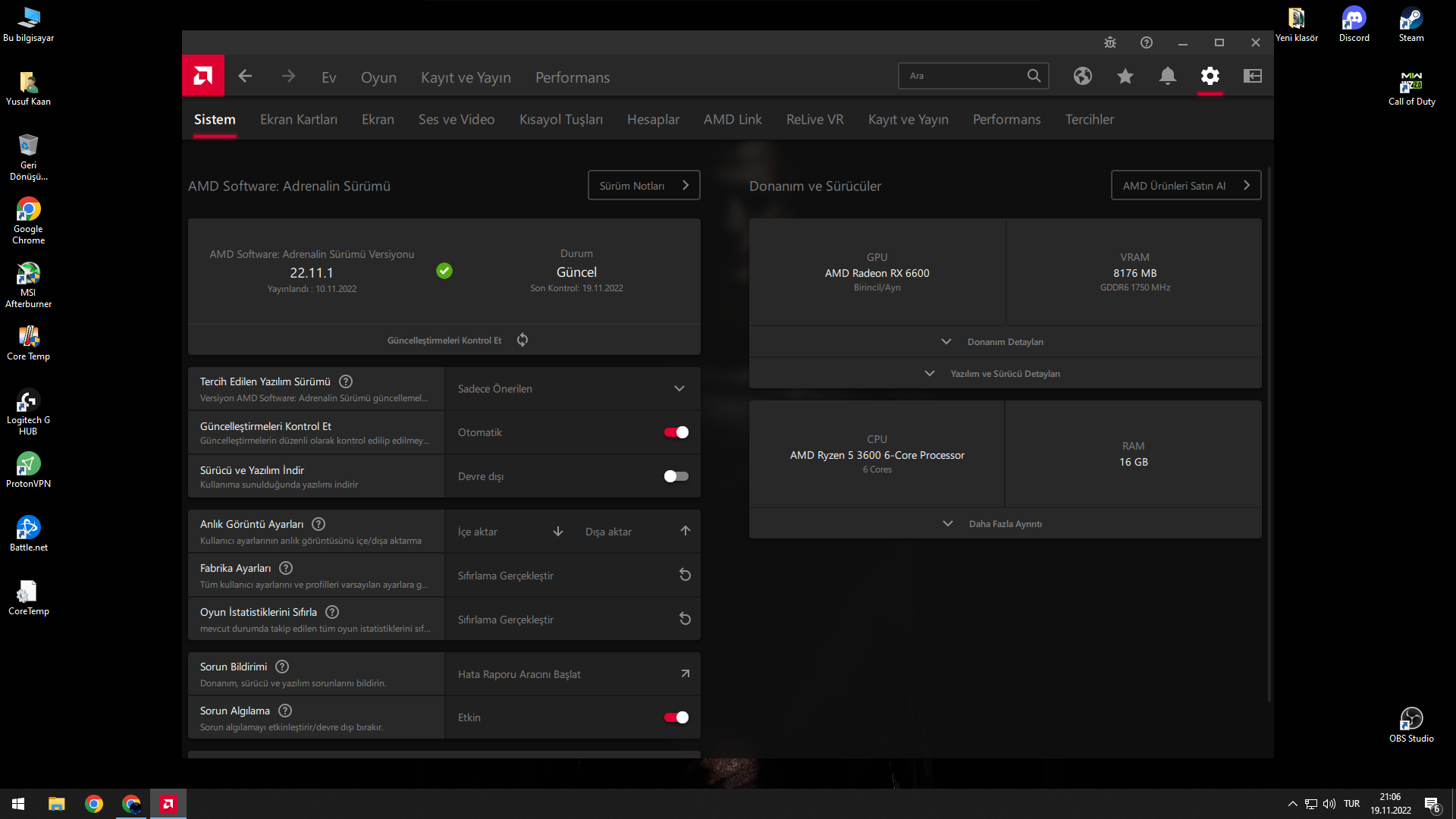Click the Ara search field
This screenshot has height=819, width=1456.
pos(963,76)
